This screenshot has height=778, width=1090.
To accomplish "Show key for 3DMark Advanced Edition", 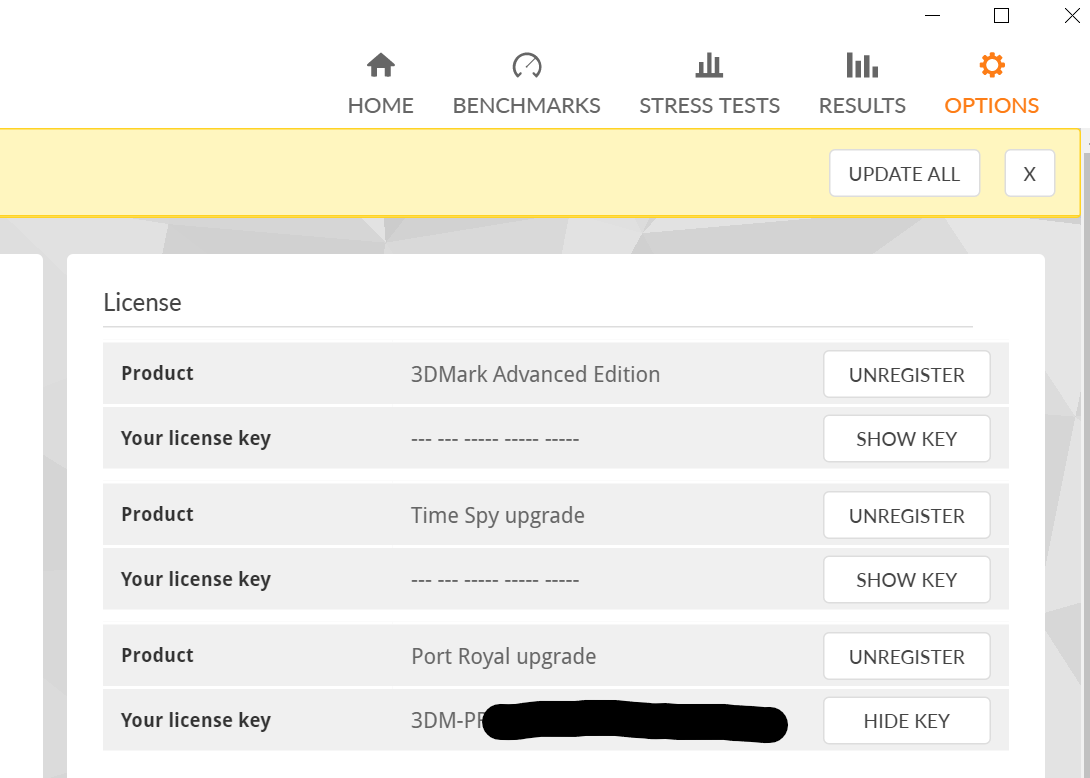I will coord(906,439).
